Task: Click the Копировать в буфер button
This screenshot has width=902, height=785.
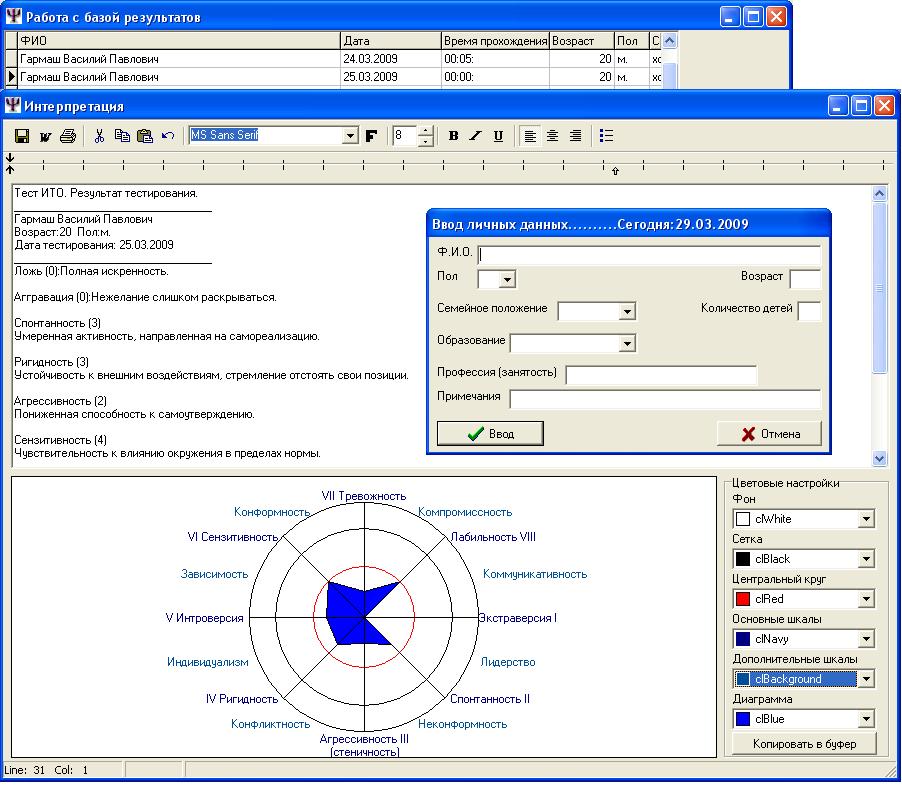Action: 804,744
